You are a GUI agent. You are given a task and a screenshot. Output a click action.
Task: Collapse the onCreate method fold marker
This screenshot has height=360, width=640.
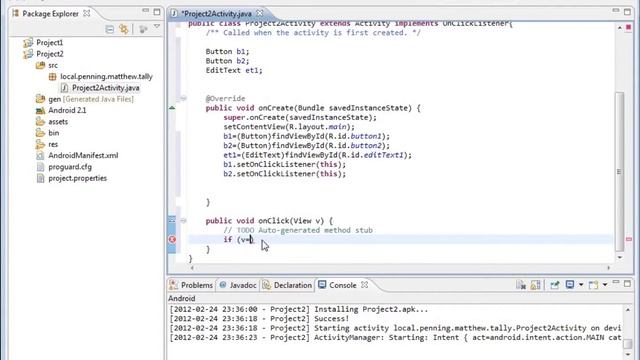click(x=184, y=98)
